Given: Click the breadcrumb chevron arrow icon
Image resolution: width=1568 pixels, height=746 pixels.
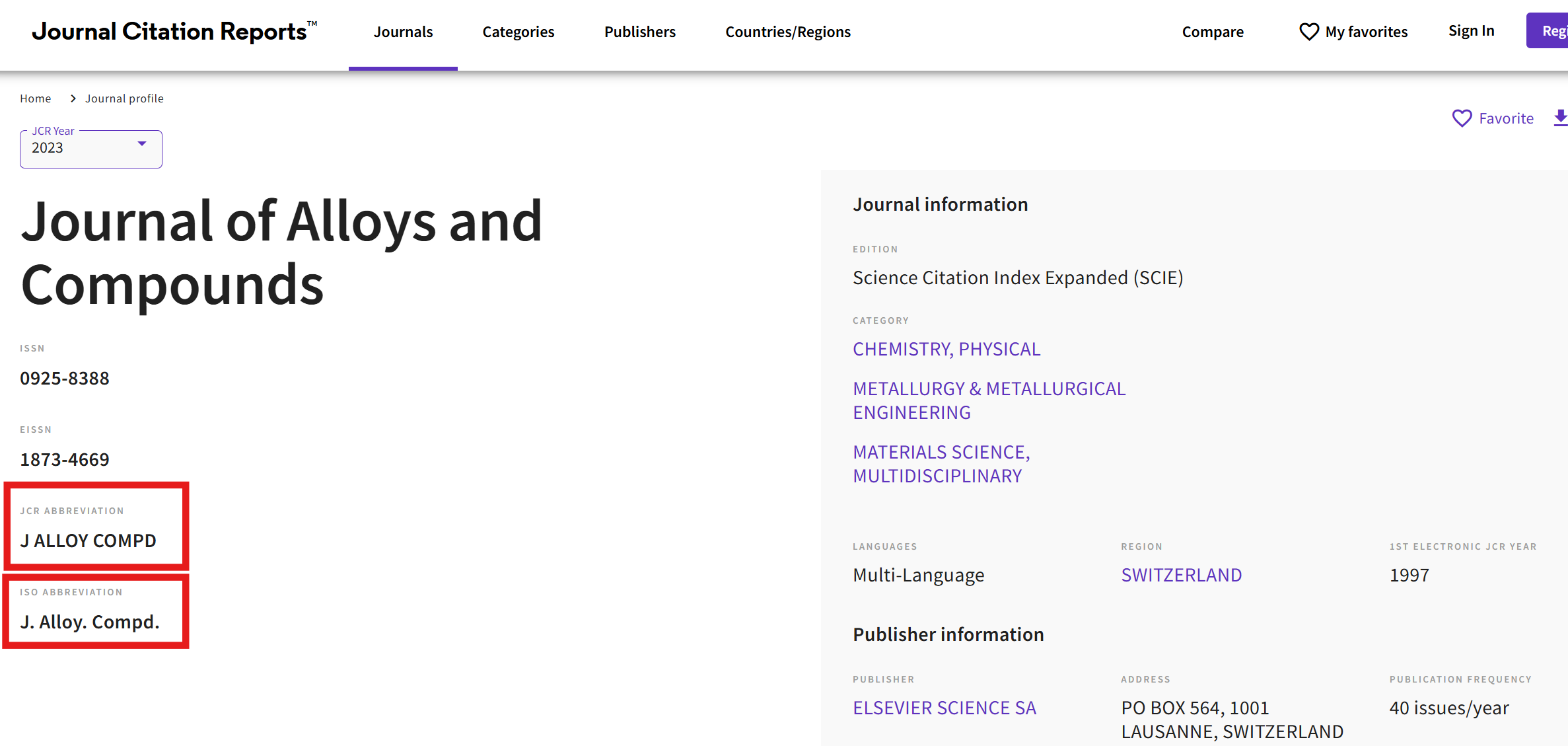Looking at the screenshot, I should click(73, 98).
